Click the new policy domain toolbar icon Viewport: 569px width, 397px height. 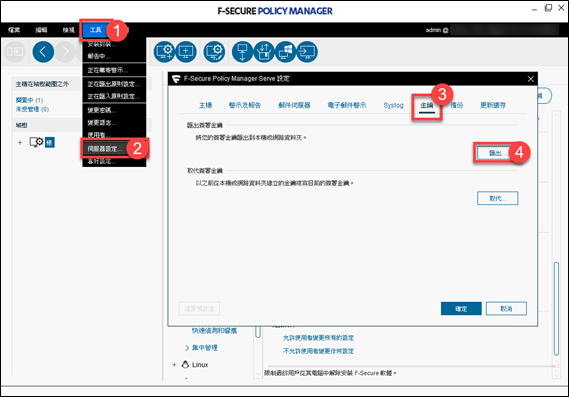(164, 52)
